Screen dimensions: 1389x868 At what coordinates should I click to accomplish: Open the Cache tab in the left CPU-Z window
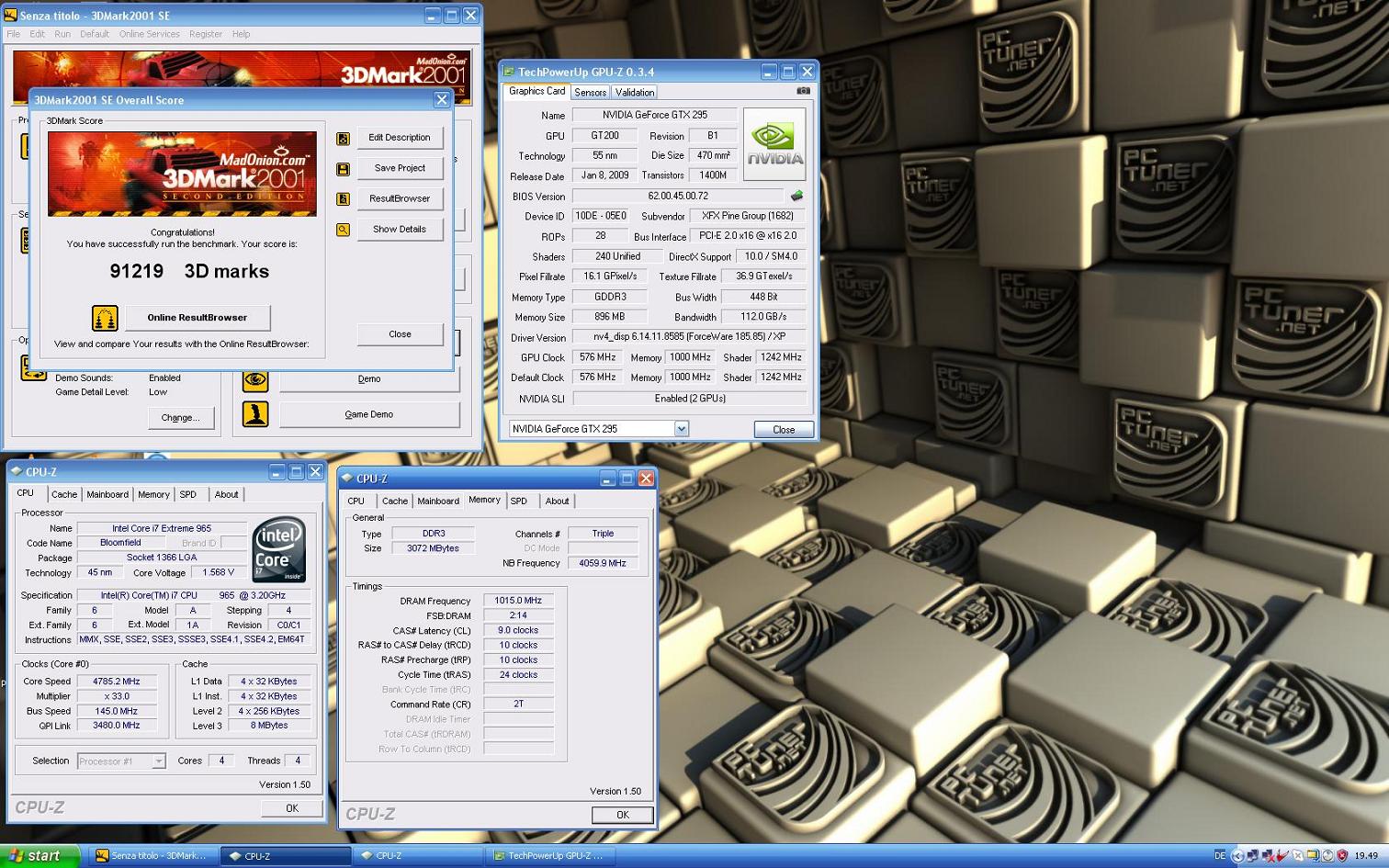pyautogui.click(x=64, y=494)
